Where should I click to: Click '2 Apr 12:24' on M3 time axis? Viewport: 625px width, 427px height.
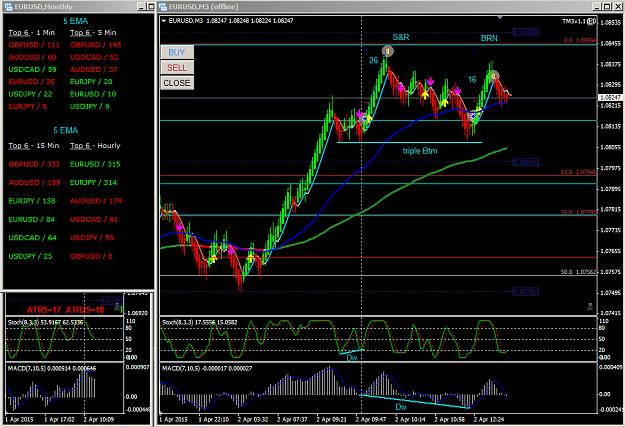[489, 419]
